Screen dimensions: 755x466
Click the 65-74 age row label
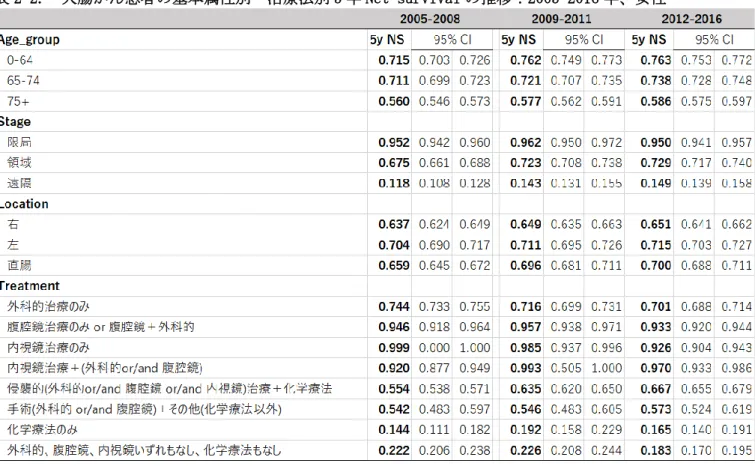[x=23, y=80]
